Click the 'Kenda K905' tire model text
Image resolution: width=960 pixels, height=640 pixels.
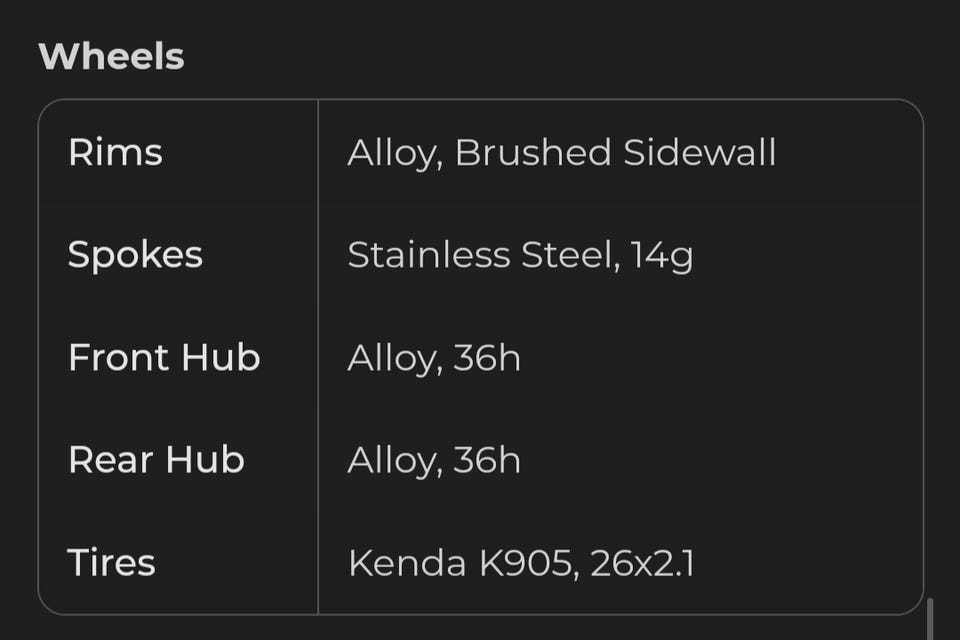pos(459,563)
